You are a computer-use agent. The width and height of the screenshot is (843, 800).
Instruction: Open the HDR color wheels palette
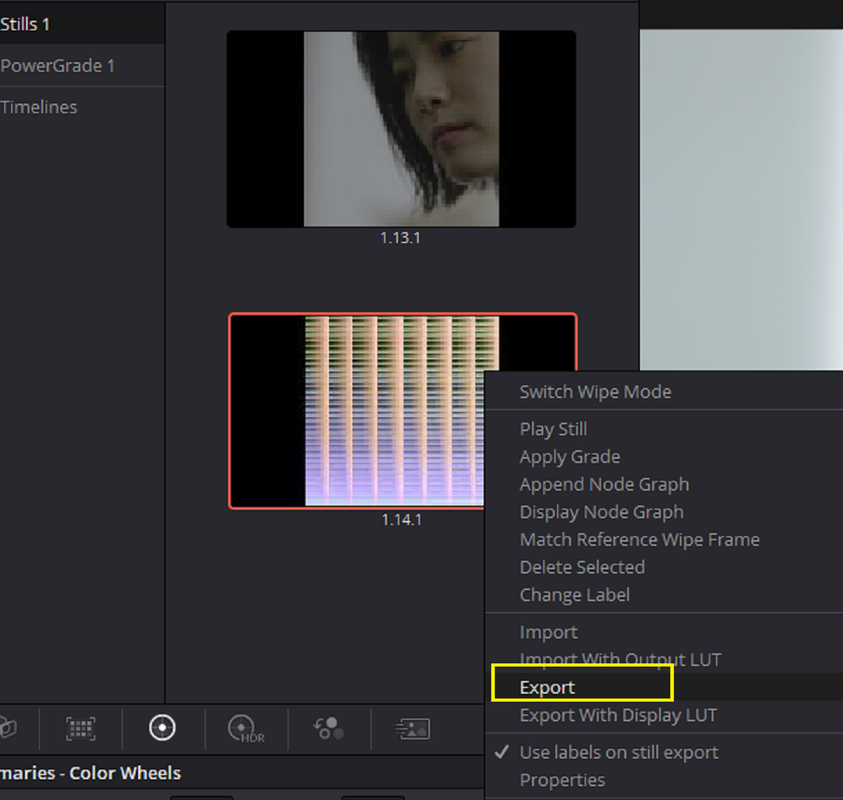pos(246,729)
